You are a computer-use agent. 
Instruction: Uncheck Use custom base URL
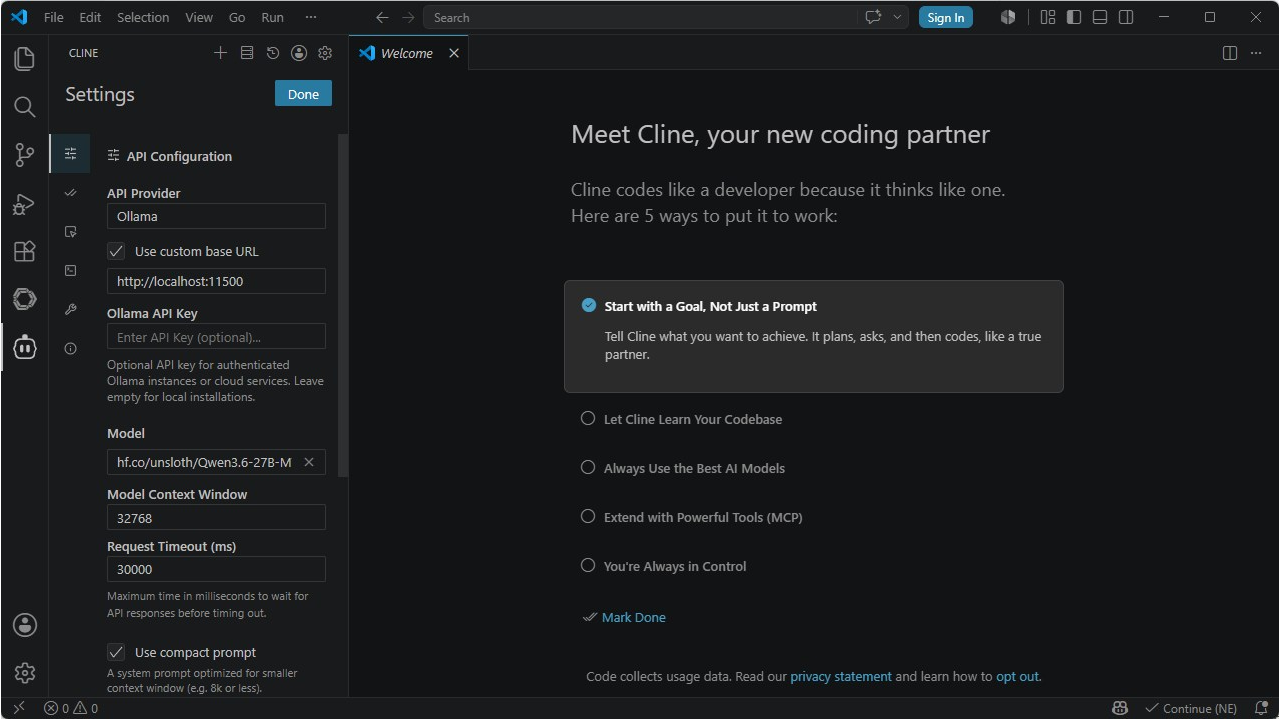[x=116, y=251]
